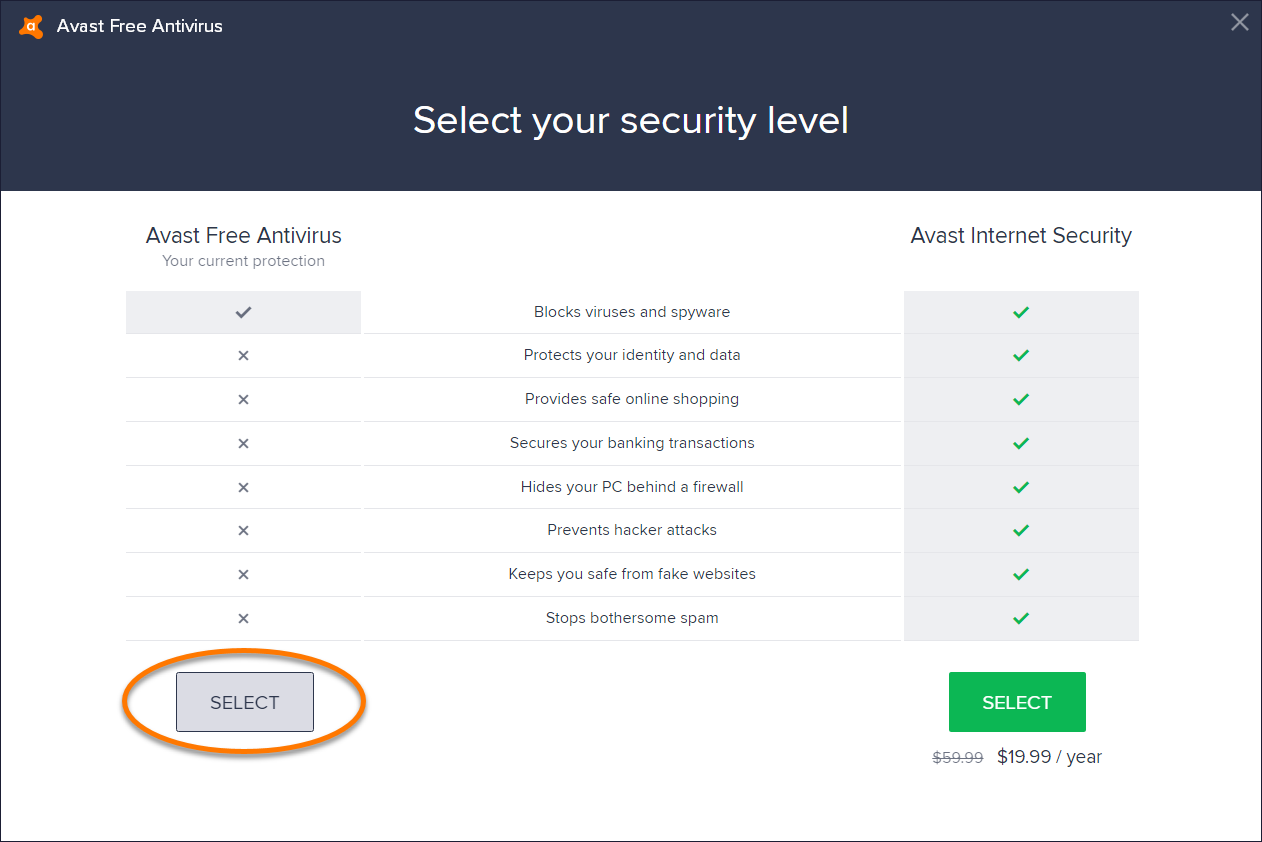The image size is (1262, 842).
Task: Click green check for Stops bothersome spam
Action: (1021, 618)
